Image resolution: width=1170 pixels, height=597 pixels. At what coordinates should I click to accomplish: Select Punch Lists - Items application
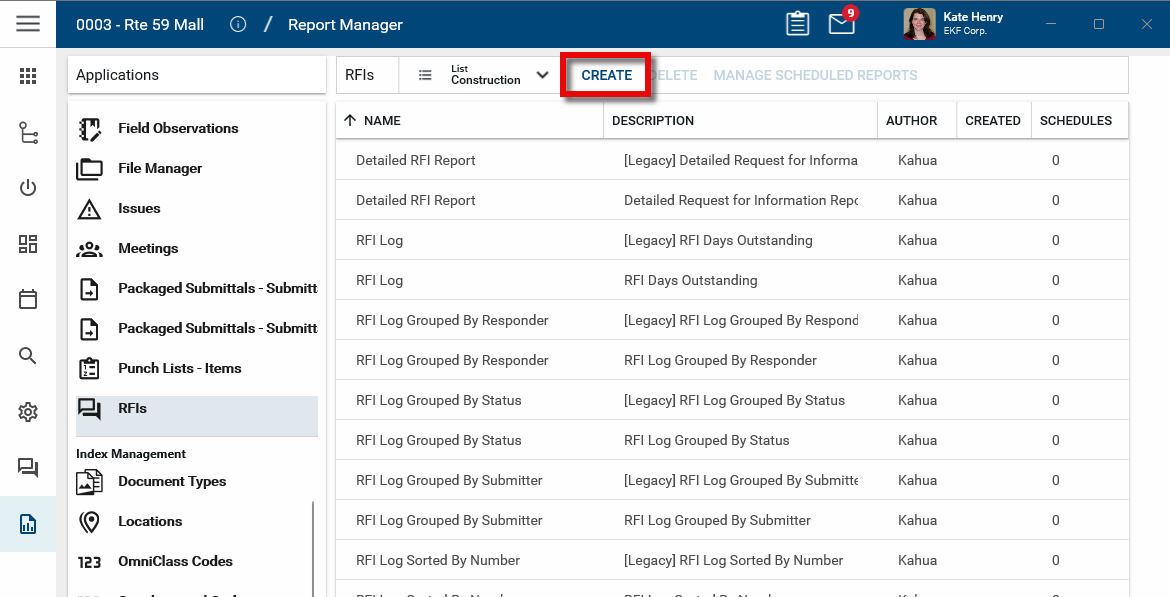[179, 368]
